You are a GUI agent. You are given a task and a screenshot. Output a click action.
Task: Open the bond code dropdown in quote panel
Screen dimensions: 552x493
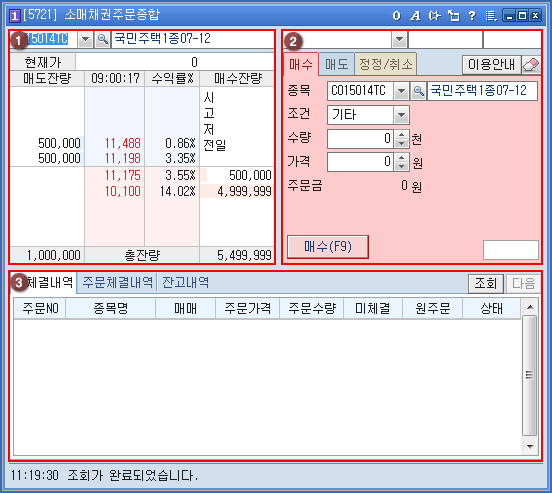click(x=85, y=39)
